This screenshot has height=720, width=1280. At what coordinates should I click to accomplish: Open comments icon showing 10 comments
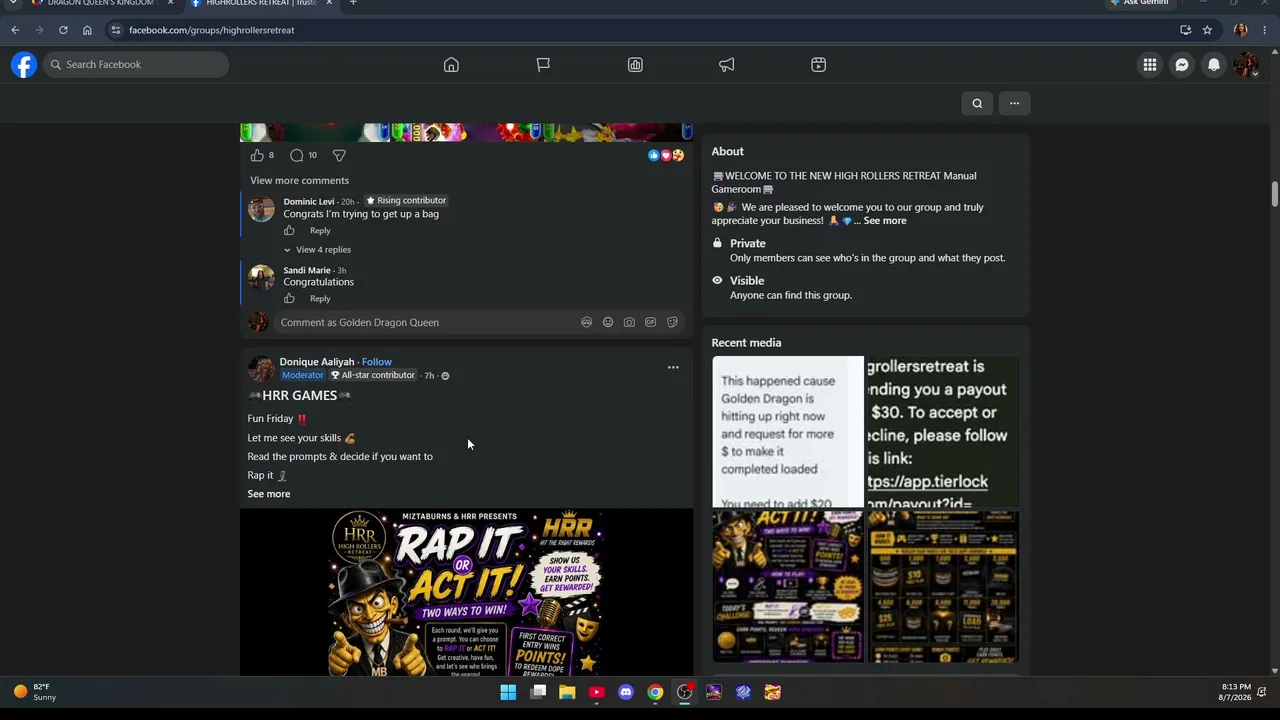click(x=297, y=155)
